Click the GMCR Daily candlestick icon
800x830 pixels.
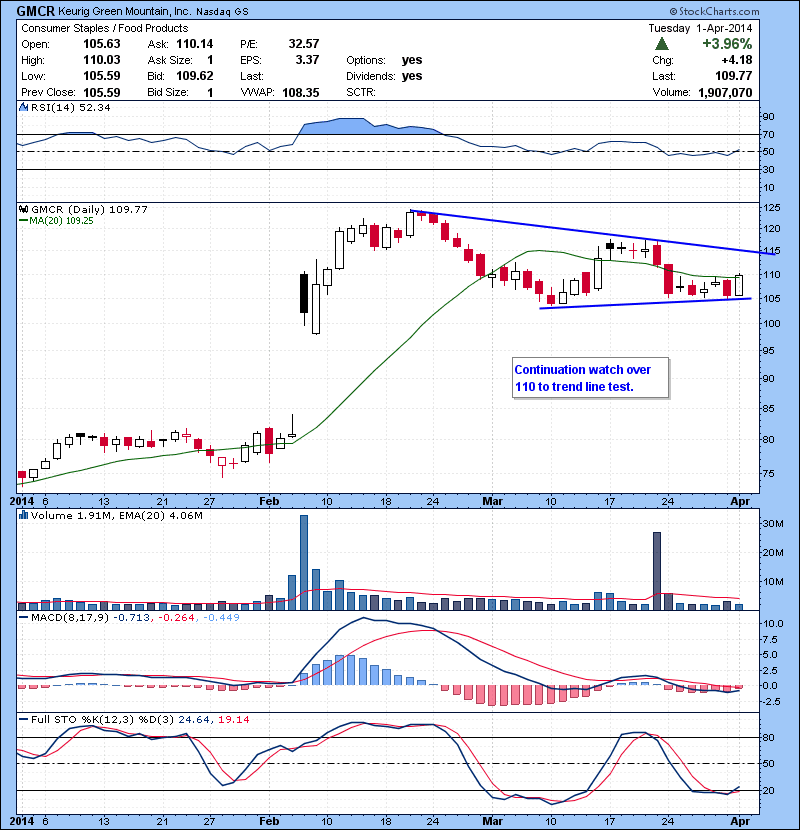coord(23,209)
